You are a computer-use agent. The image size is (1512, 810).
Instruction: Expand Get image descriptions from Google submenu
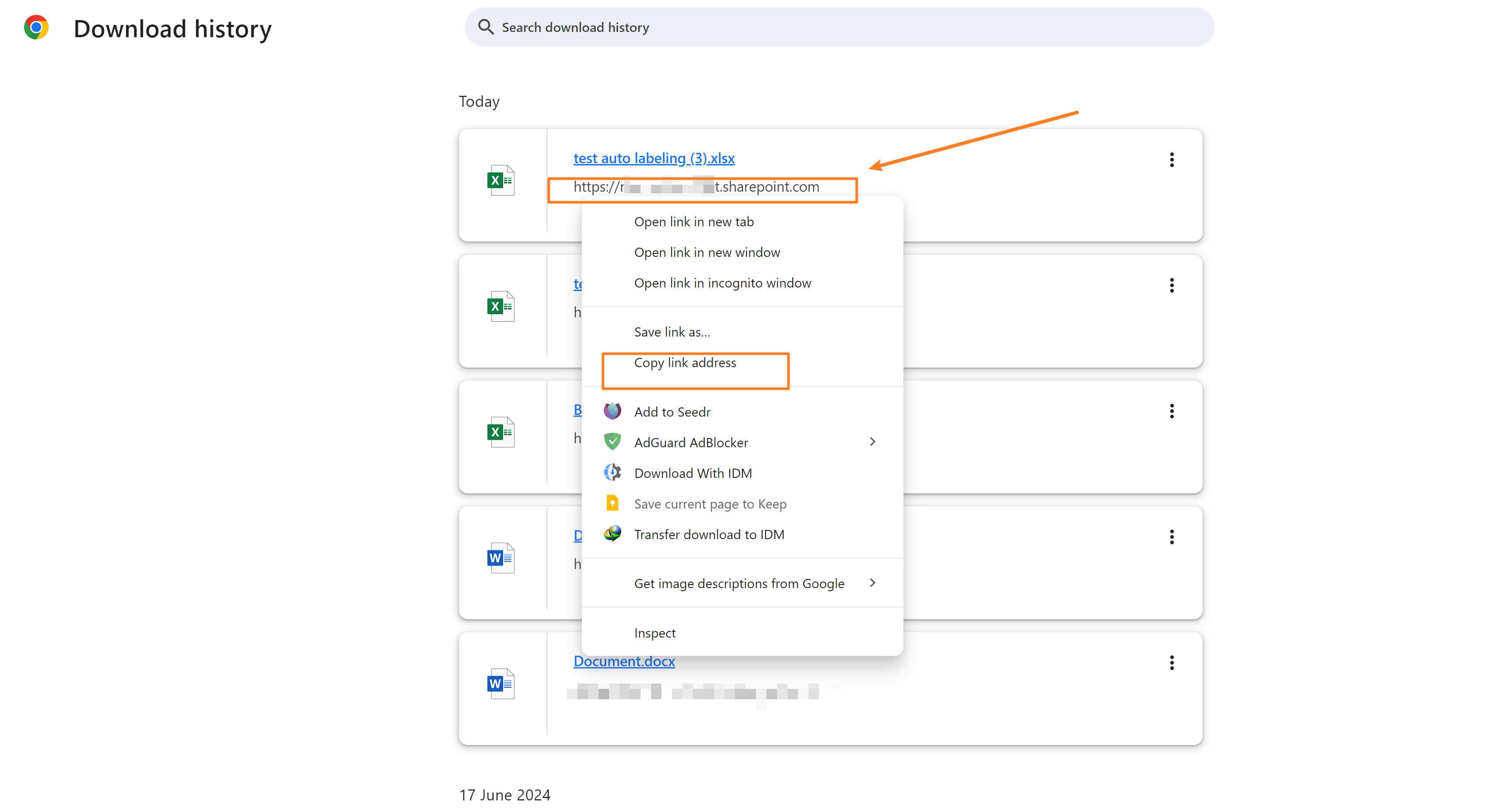point(872,583)
